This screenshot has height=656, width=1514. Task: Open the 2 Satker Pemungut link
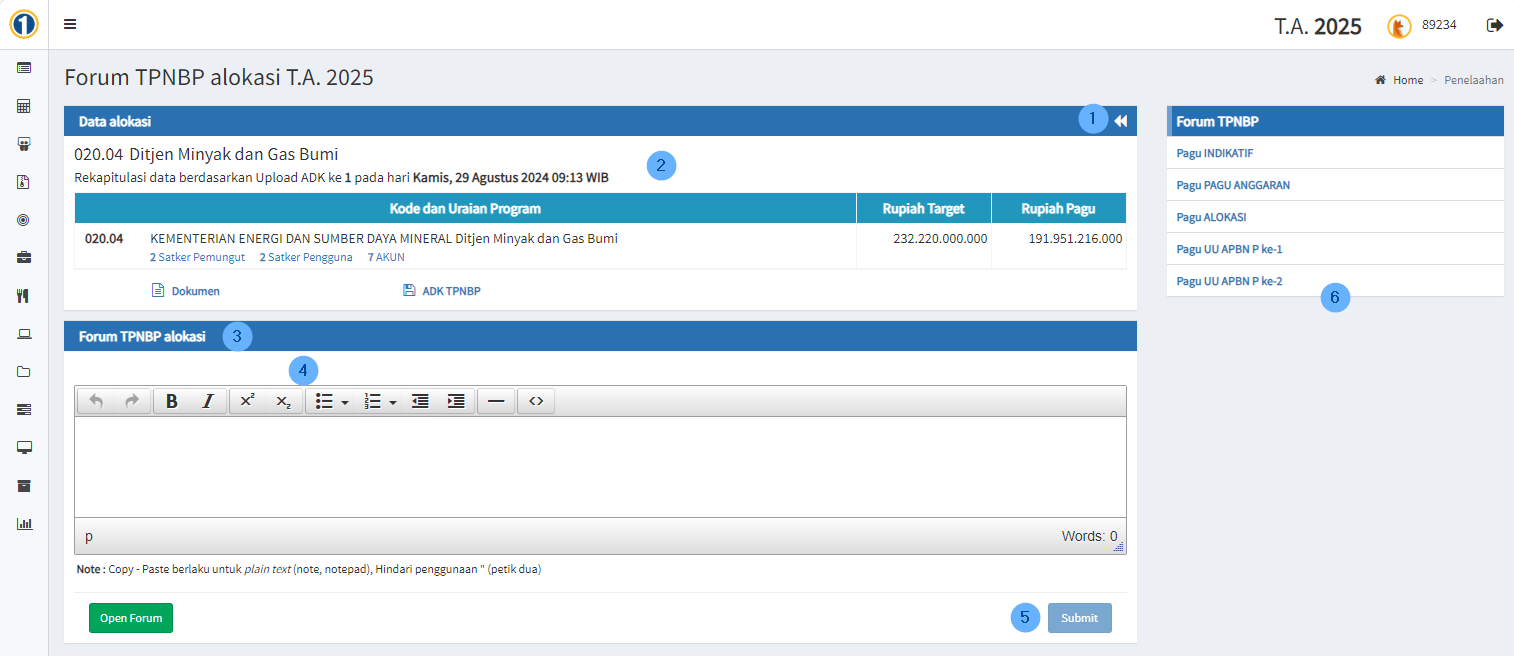pyautogui.click(x=197, y=257)
